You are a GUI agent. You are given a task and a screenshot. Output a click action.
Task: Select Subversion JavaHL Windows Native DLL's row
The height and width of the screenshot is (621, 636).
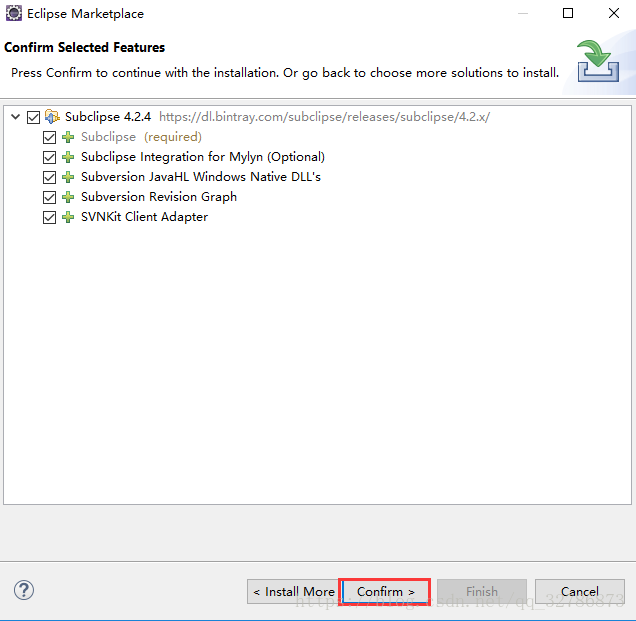tap(201, 177)
